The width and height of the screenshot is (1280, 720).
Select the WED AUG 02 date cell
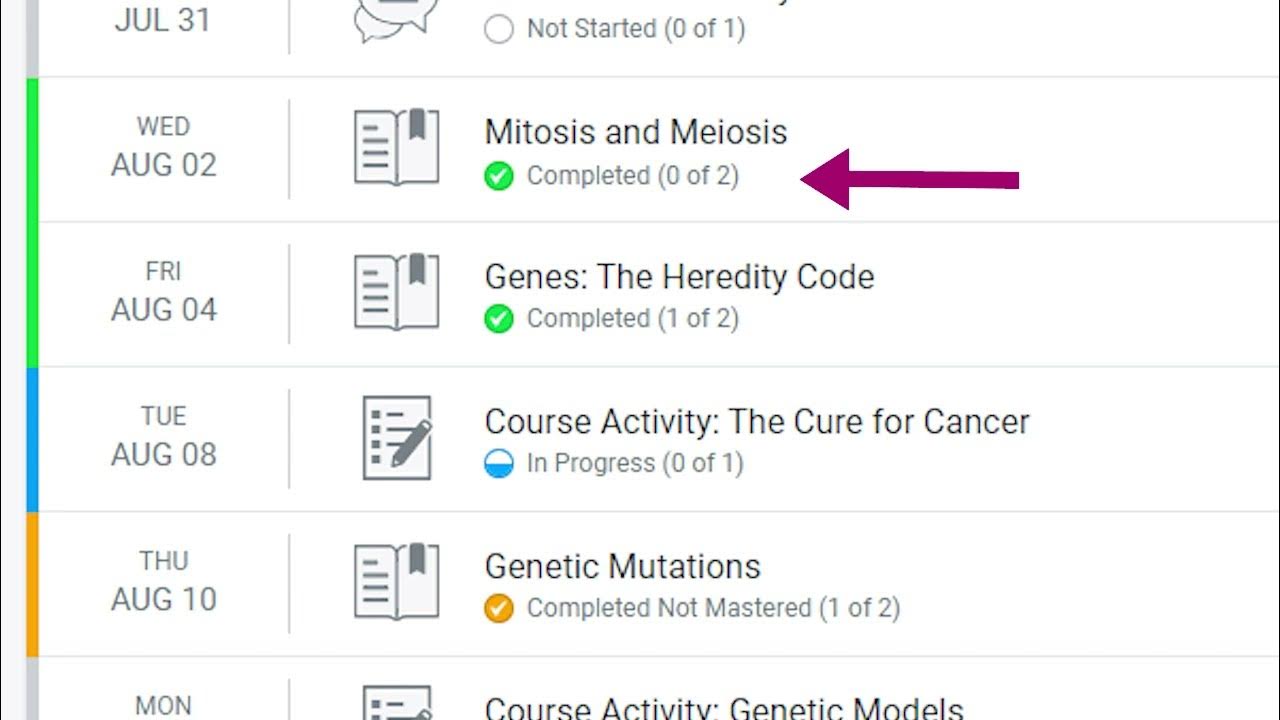(163, 147)
